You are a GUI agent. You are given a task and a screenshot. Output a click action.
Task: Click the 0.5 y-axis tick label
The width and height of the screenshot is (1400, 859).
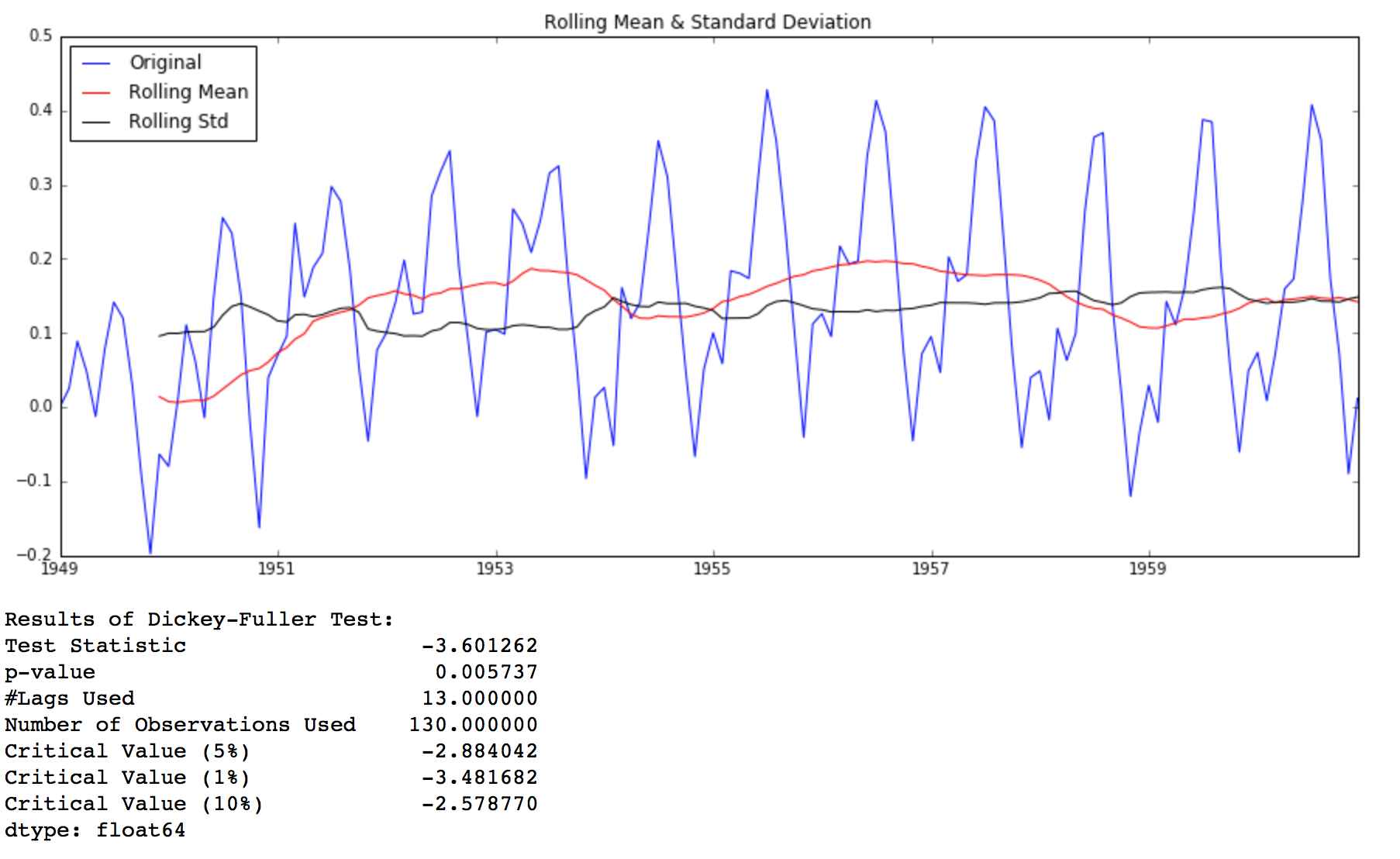(x=41, y=36)
